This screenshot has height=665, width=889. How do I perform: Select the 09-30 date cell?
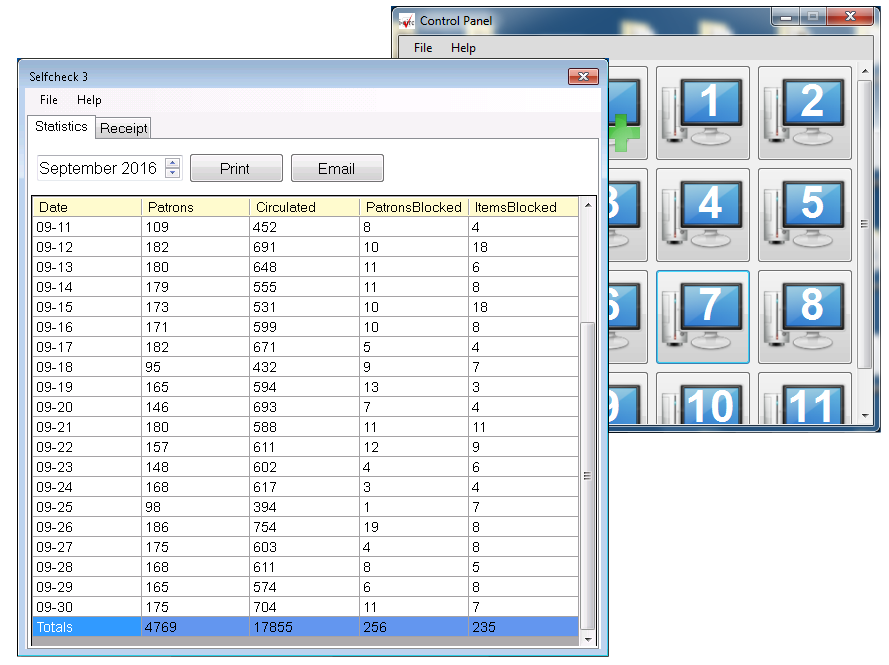click(x=87, y=607)
